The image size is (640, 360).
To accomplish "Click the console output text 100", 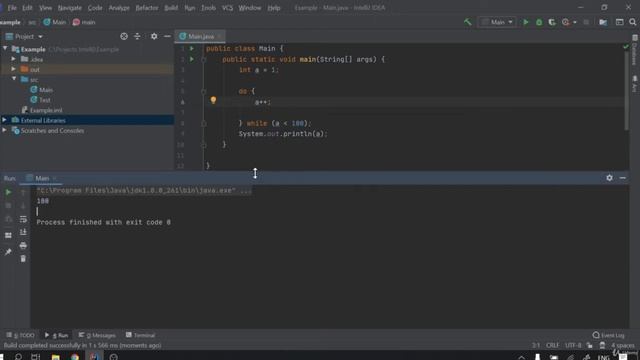I will pyautogui.click(x=43, y=201).
